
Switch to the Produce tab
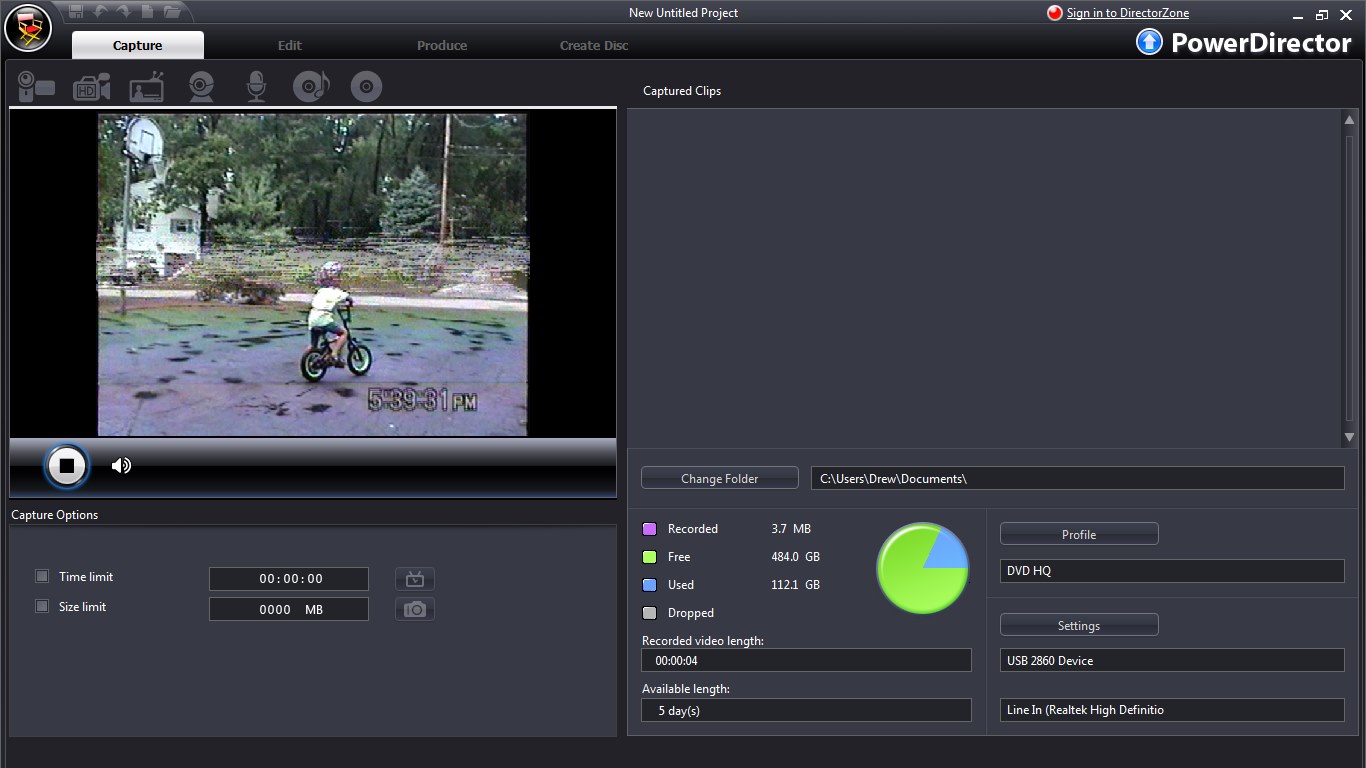pyautogui.click(x=442, y=45)
